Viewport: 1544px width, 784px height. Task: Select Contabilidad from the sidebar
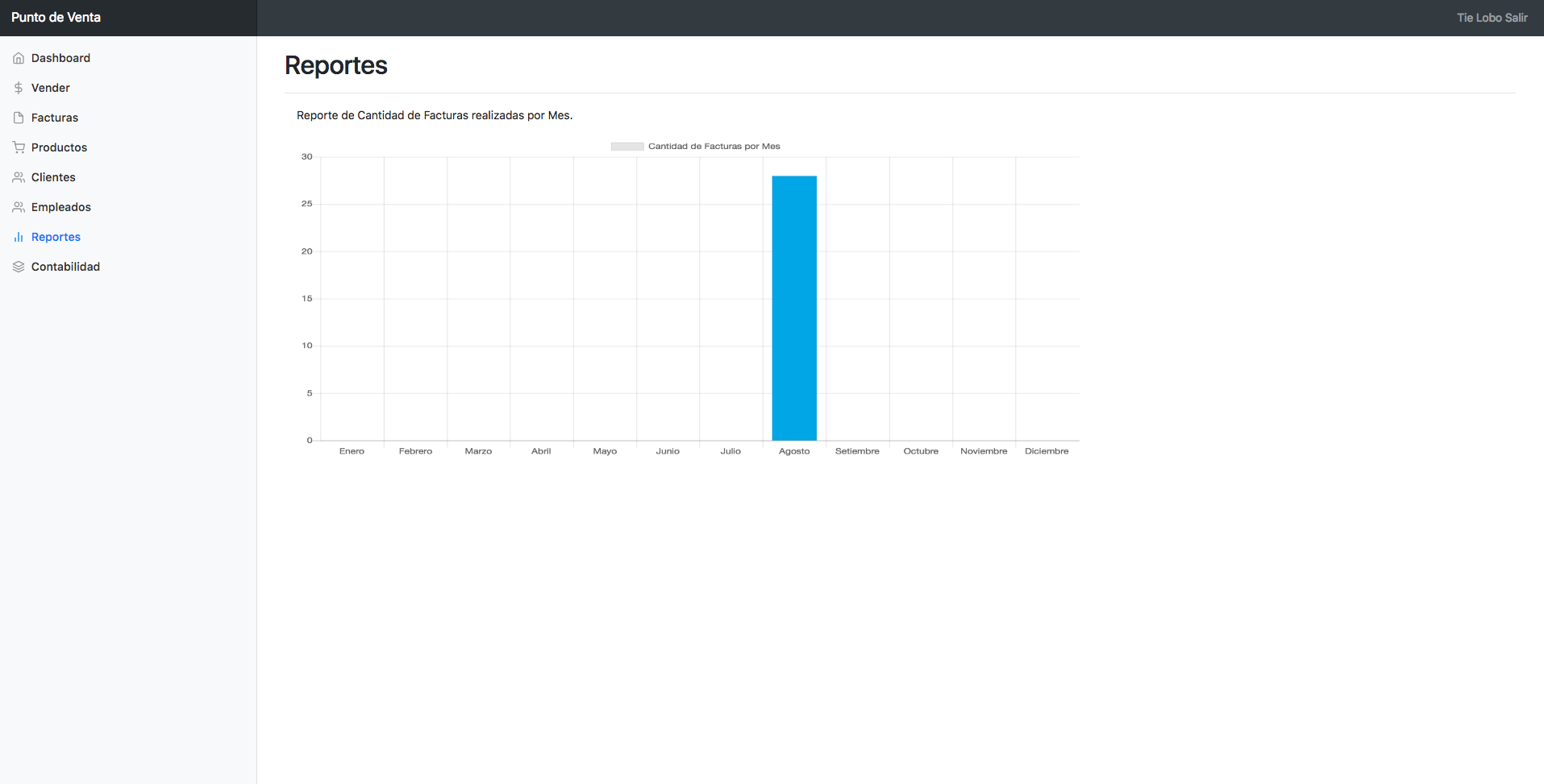click(65, 267)
